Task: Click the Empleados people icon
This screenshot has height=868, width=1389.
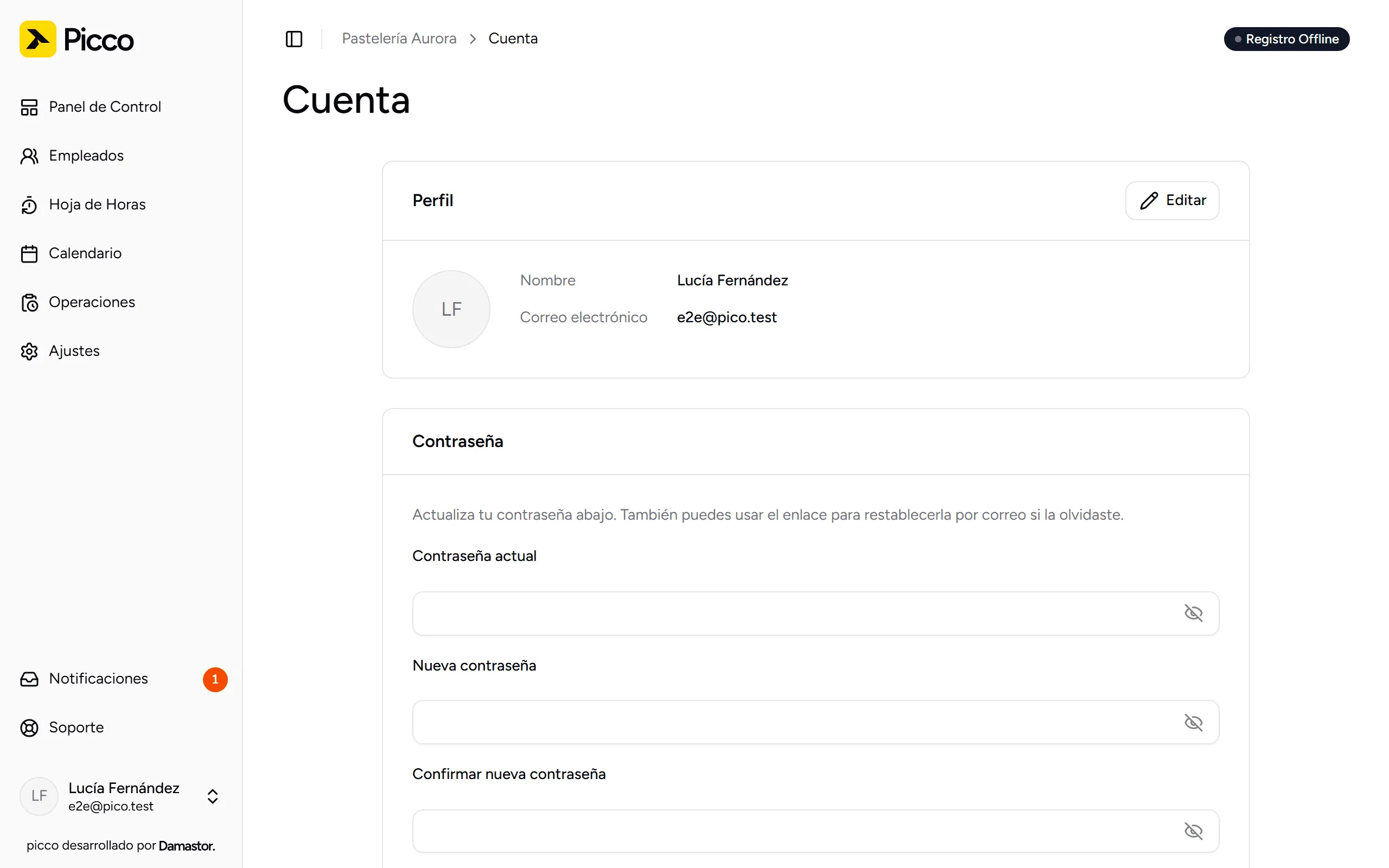Action: (29, 156)
